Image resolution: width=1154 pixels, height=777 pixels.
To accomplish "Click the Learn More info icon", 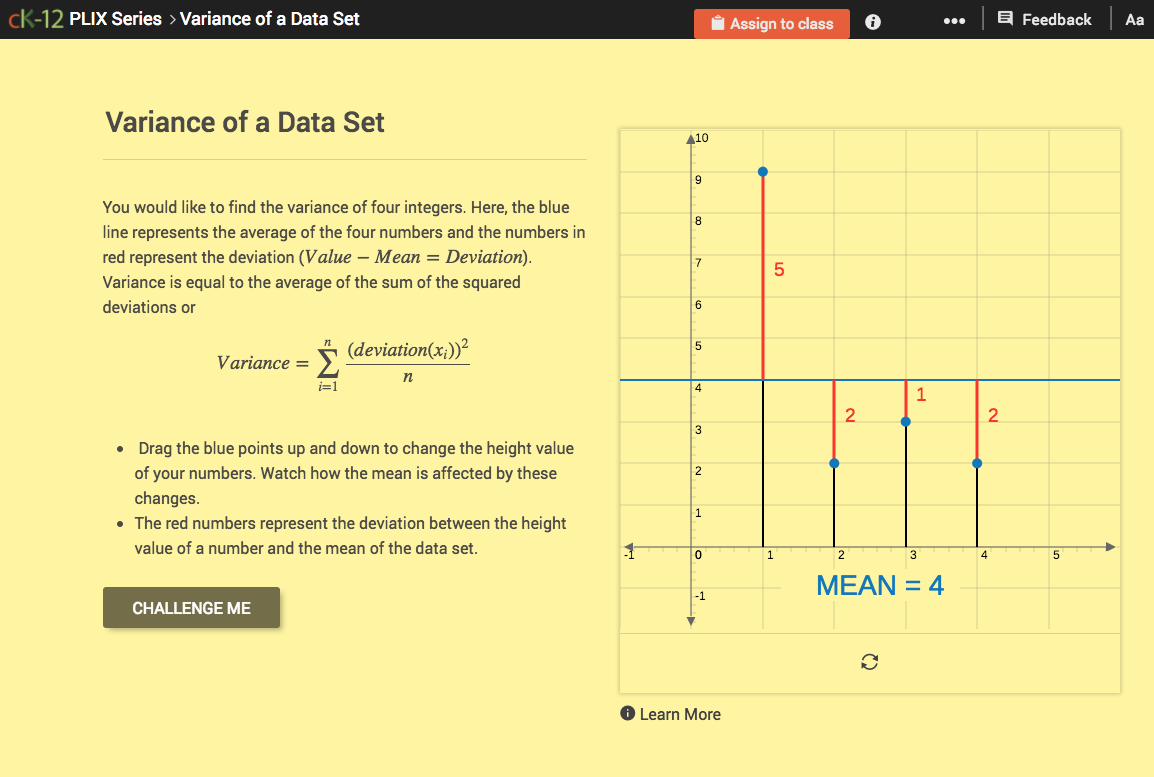I will click(x=627, y=714).
